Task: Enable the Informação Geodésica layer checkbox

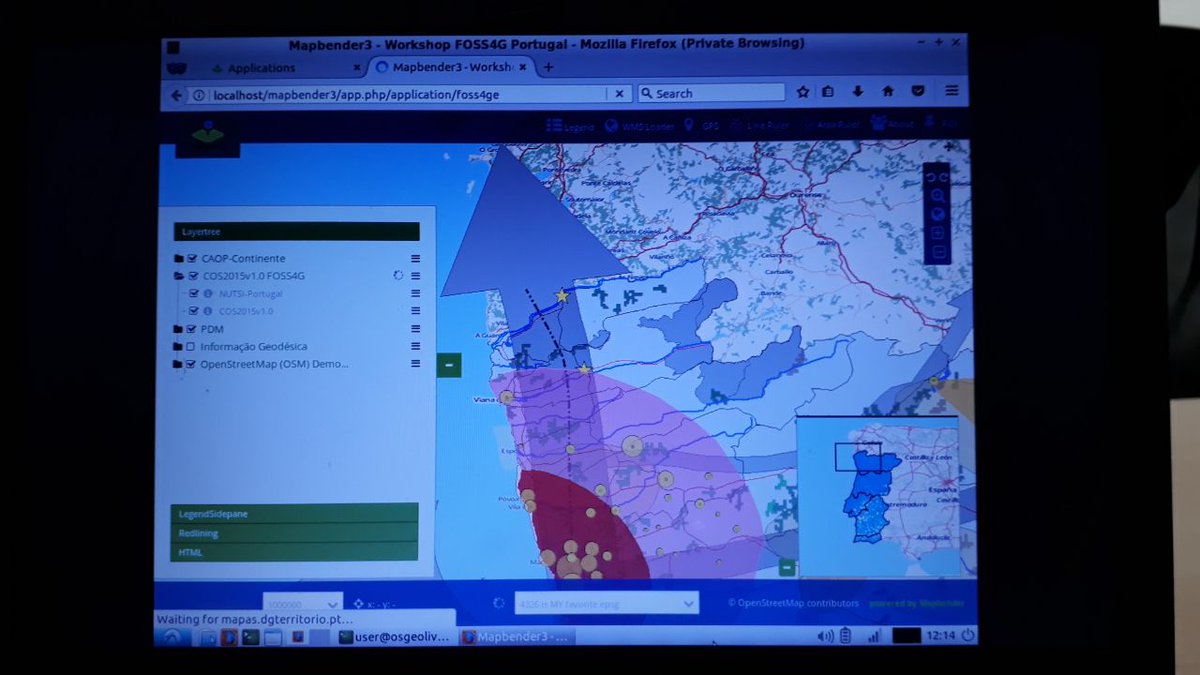Action: (191, 346)
